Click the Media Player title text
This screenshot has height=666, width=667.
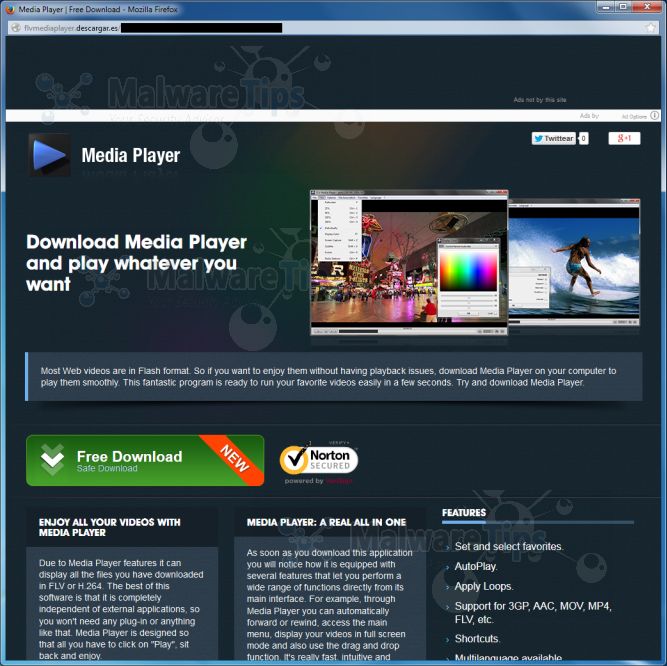pos(131,155)
